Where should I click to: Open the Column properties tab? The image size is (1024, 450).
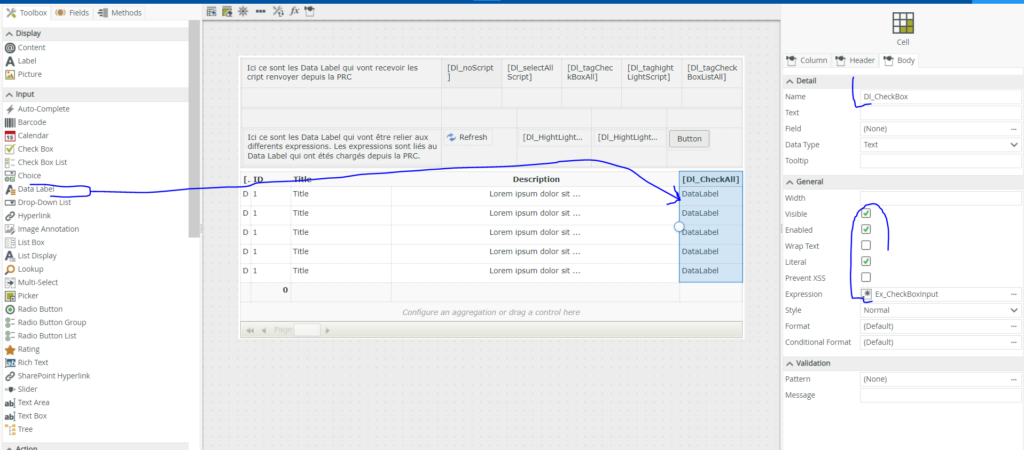point(807,61)
